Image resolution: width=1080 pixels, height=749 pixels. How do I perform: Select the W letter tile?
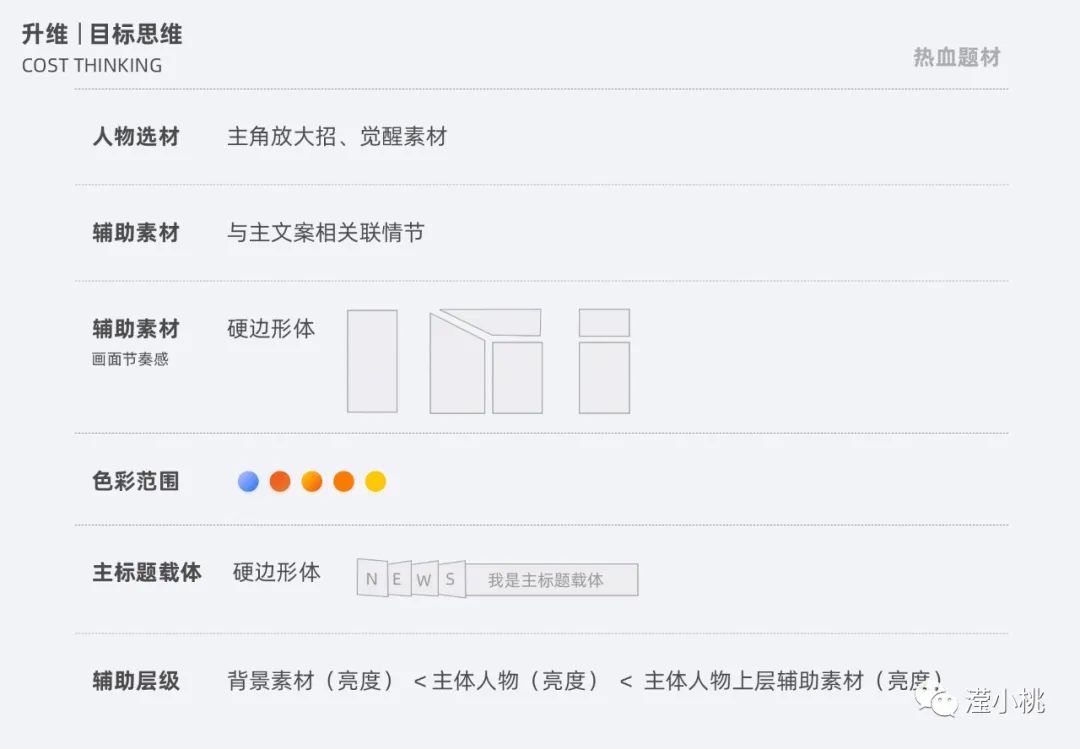coord(425,578)
